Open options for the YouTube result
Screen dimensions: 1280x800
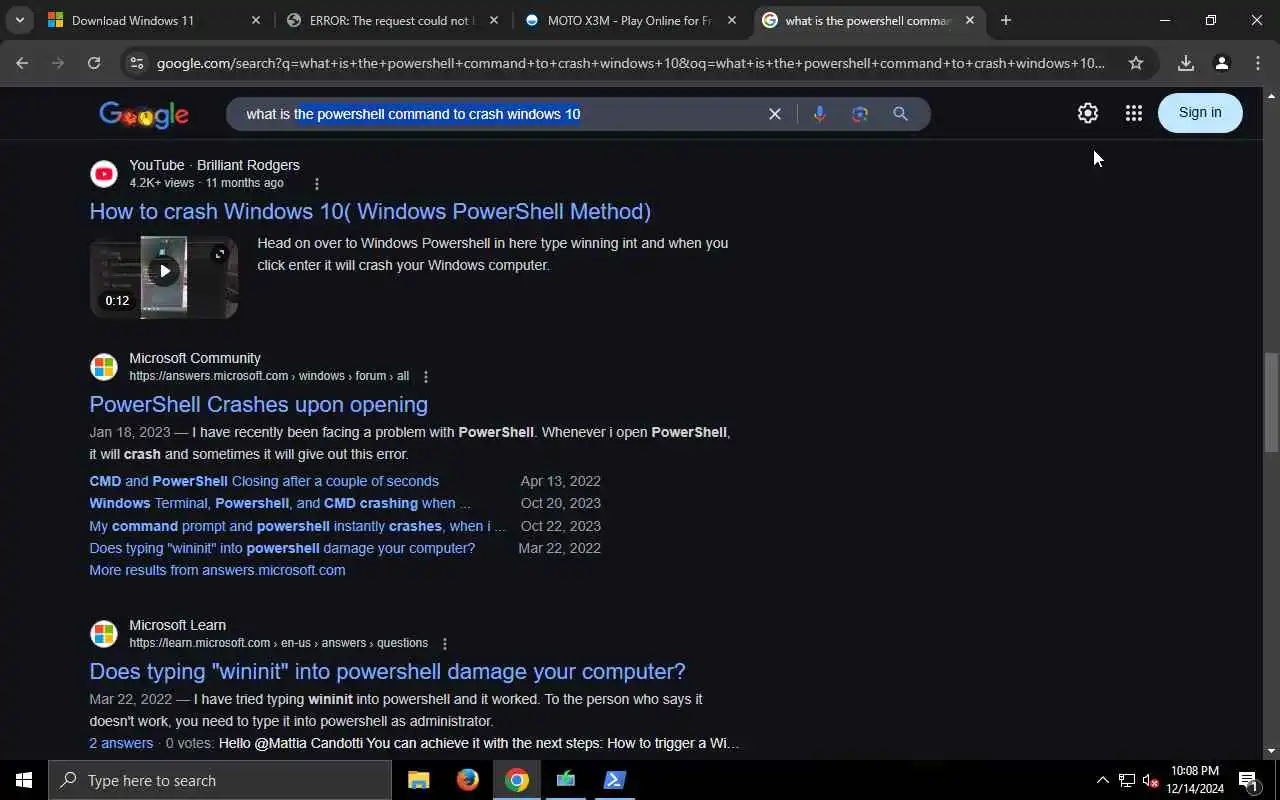[x=317, y=184]
